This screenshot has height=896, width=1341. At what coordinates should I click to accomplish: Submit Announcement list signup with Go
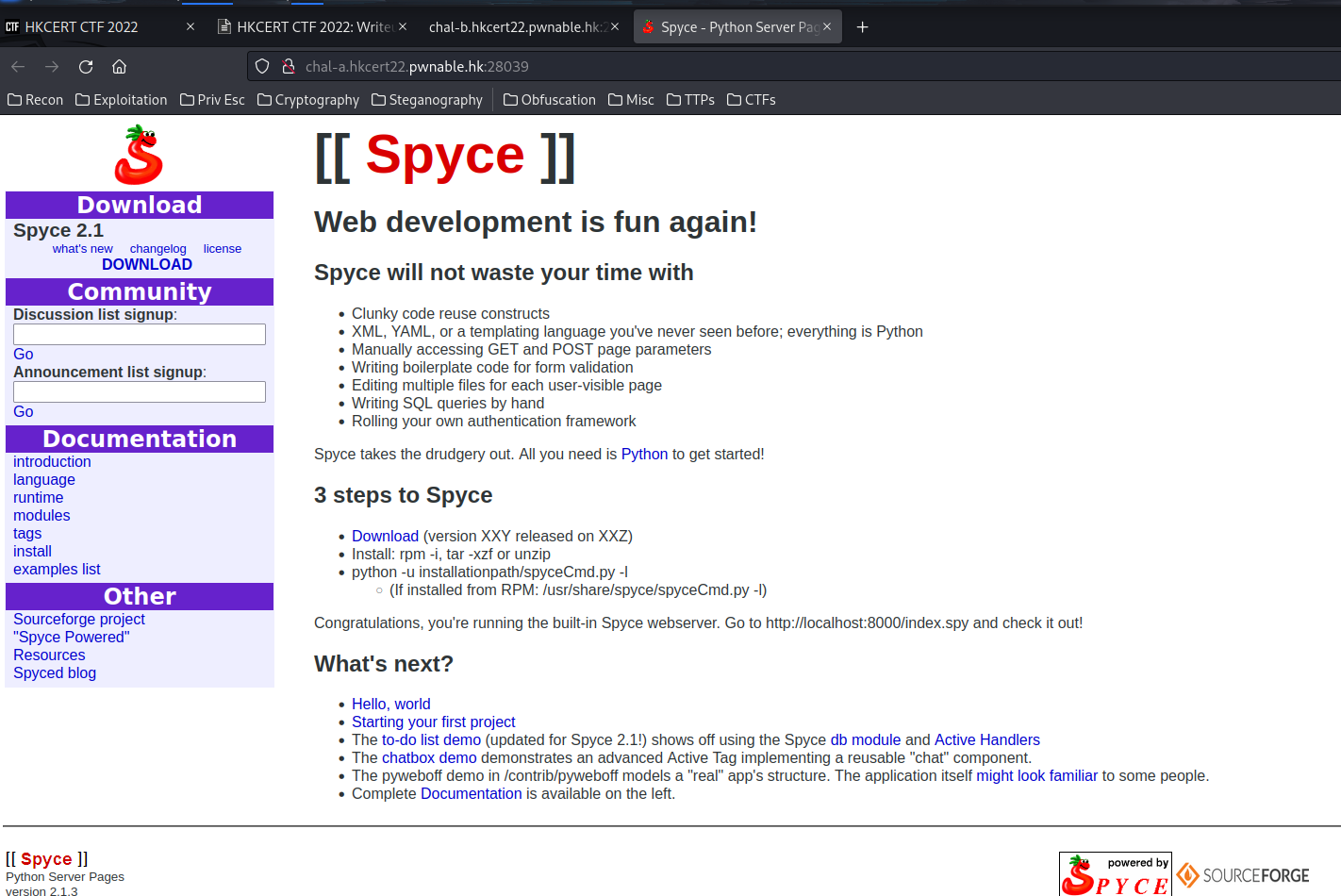click(24, 412)
